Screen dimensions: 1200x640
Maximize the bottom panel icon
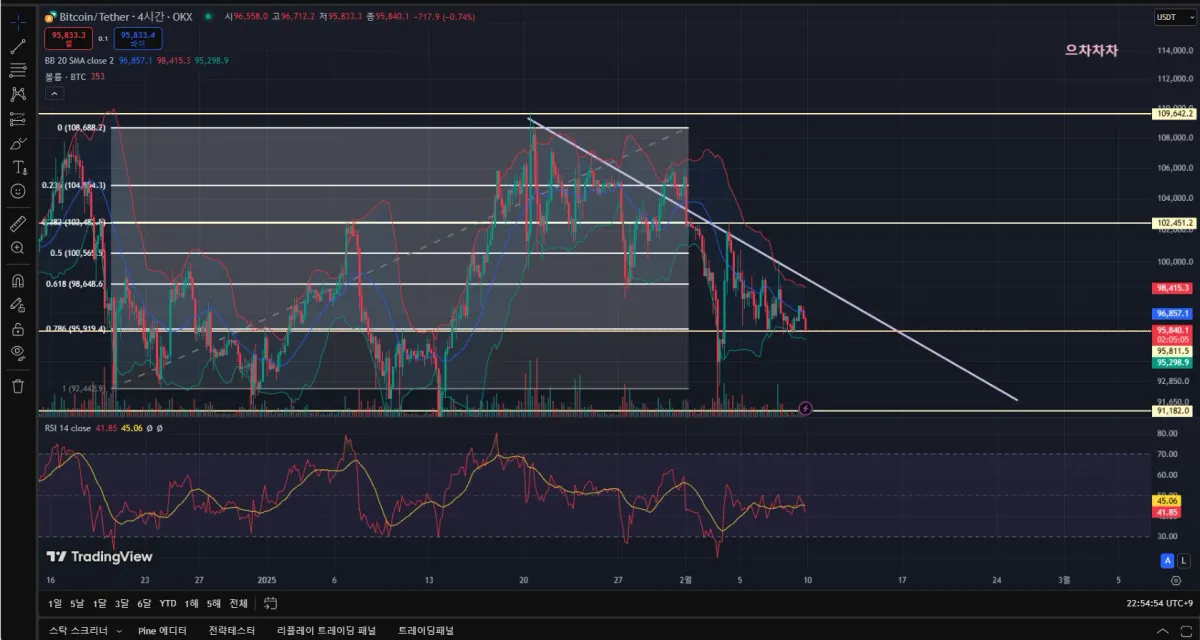point(1186,631)
